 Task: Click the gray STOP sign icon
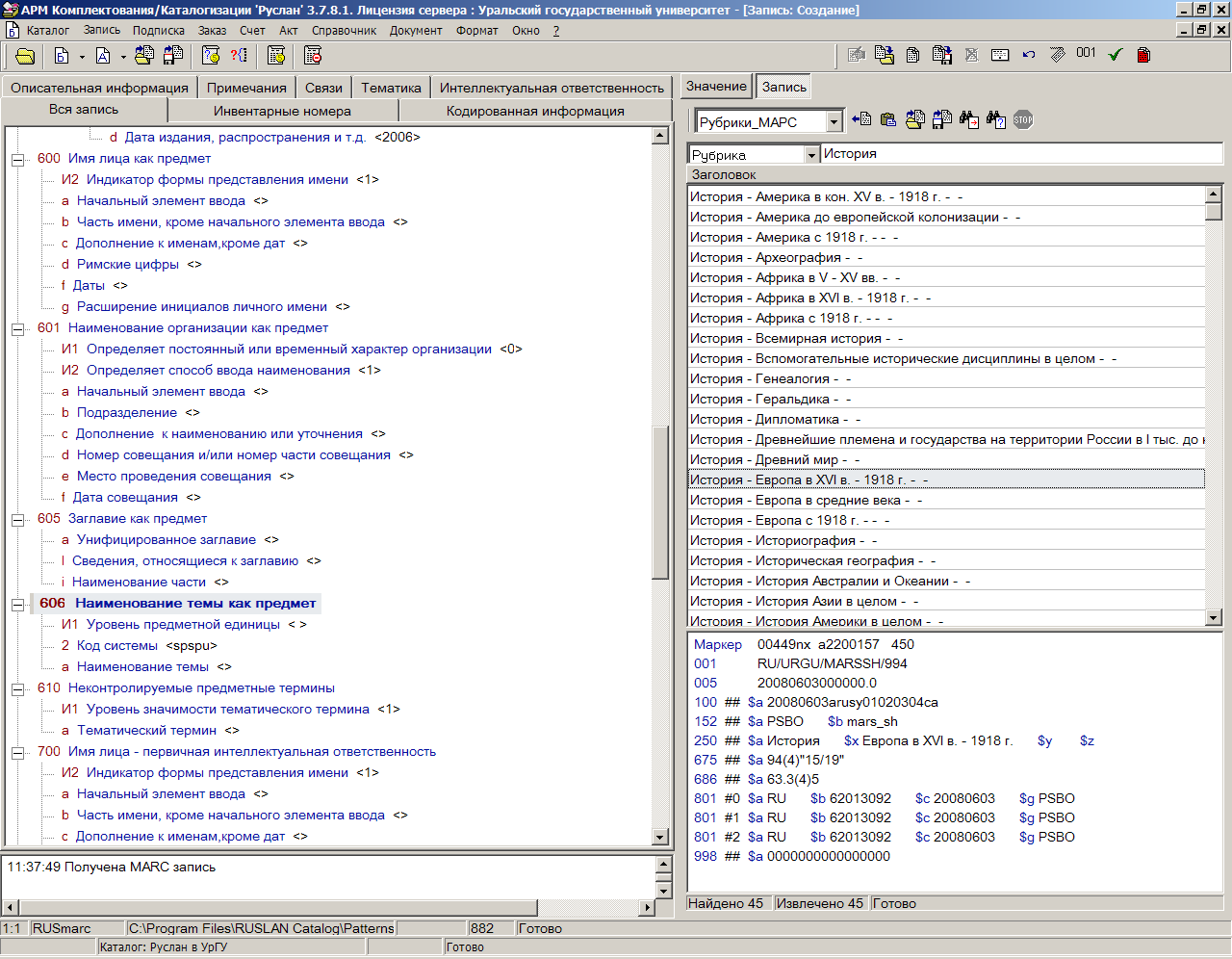click(1023, 120)
